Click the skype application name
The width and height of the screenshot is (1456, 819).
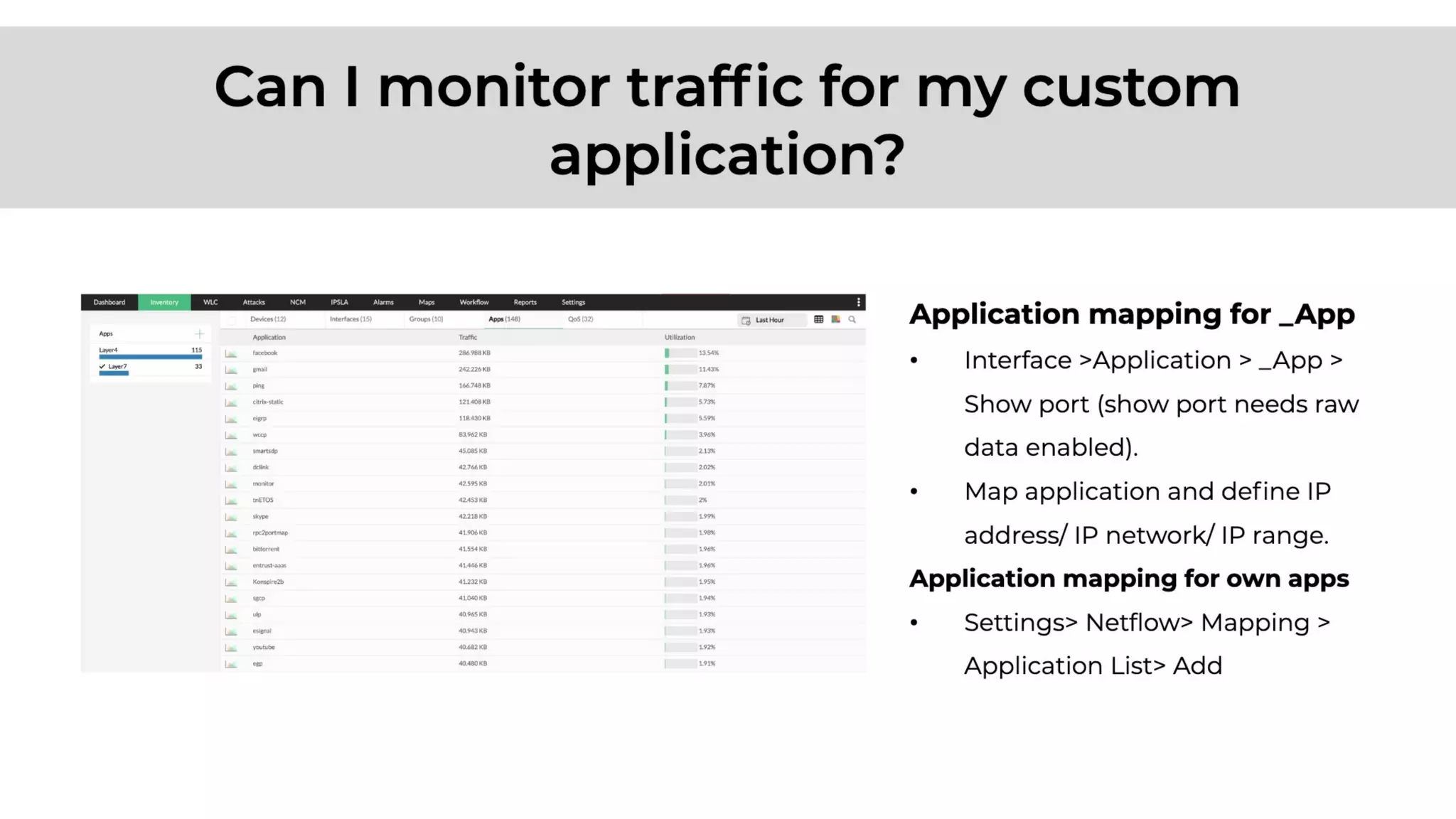[260, 517]
